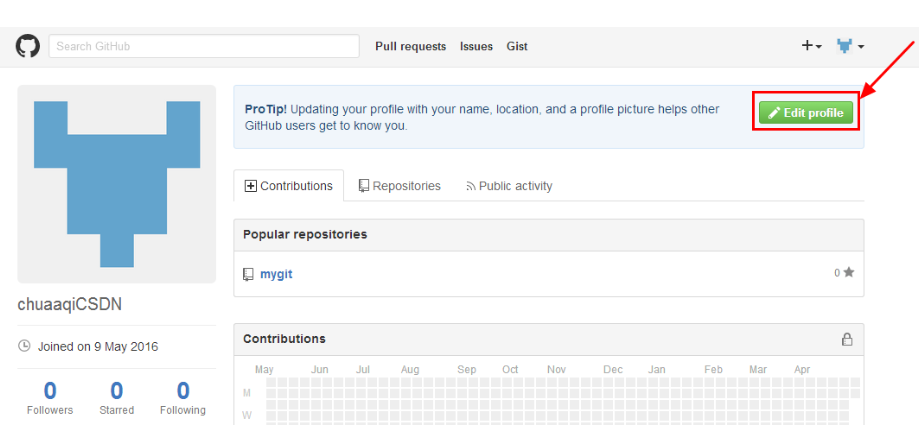
Task: Switch to the Public activity tab
Action: pos(509,186)
